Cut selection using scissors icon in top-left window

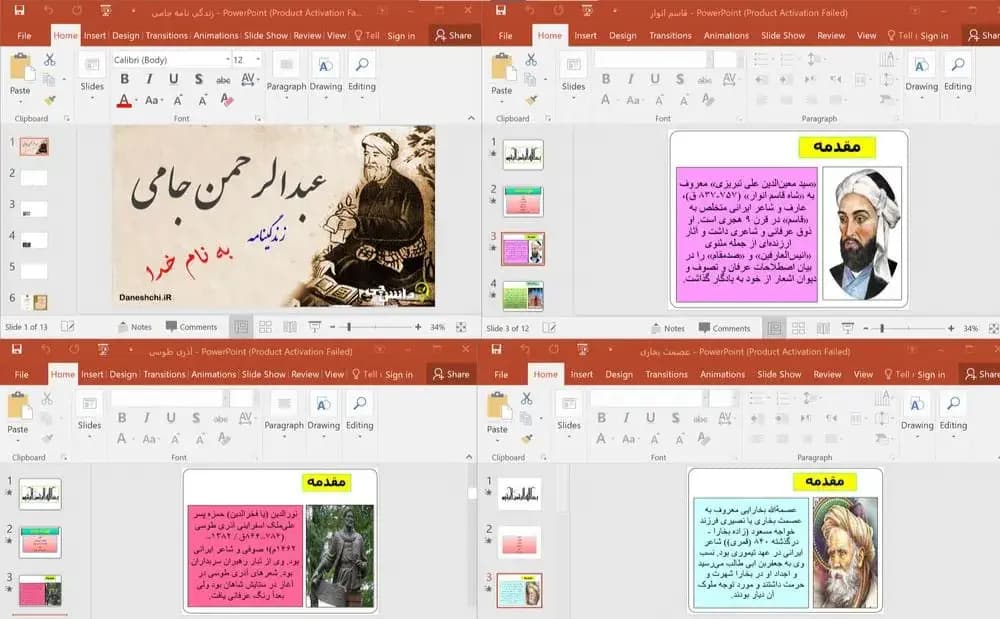click(x=50, y=60)
